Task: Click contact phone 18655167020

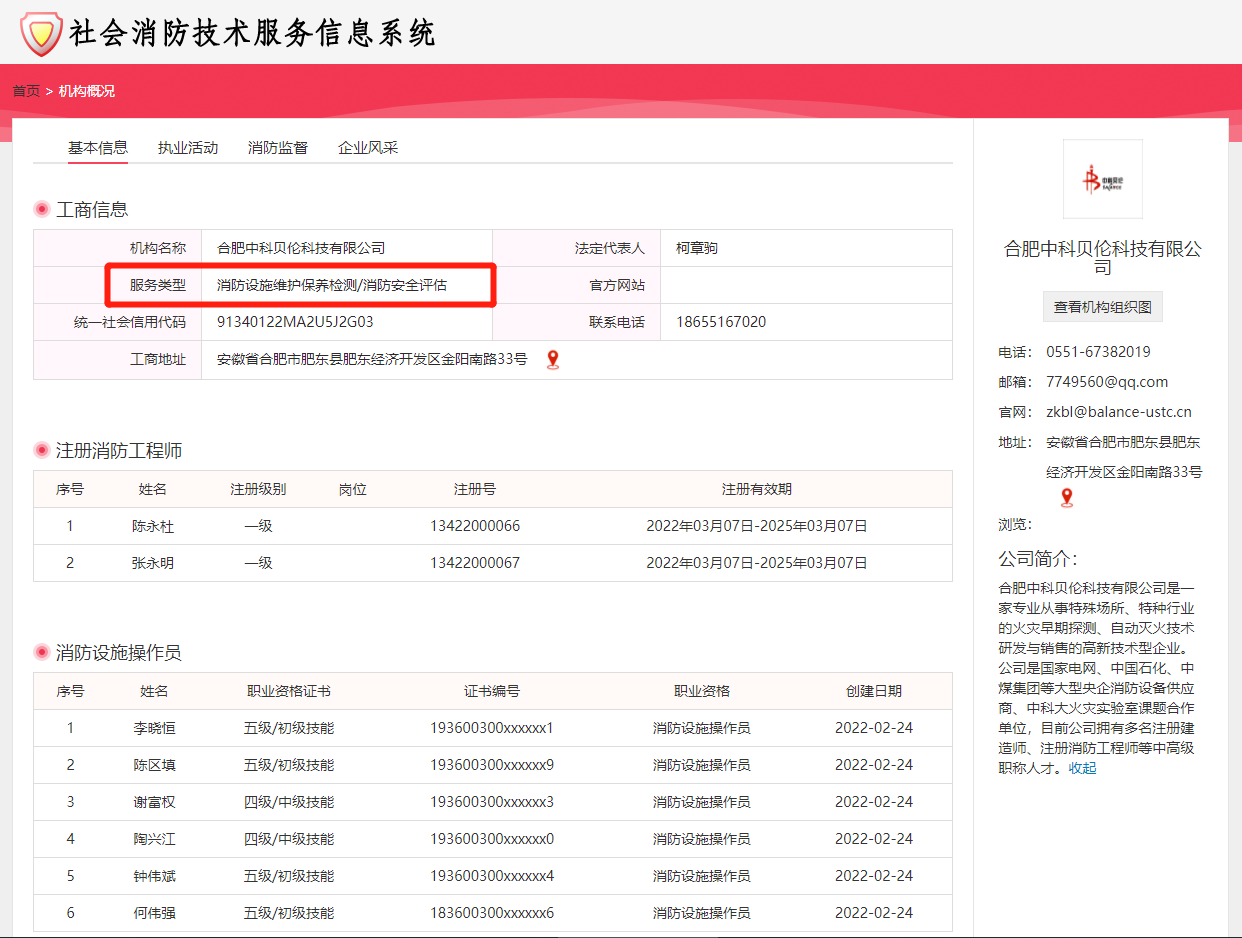Action: (721, 322)
